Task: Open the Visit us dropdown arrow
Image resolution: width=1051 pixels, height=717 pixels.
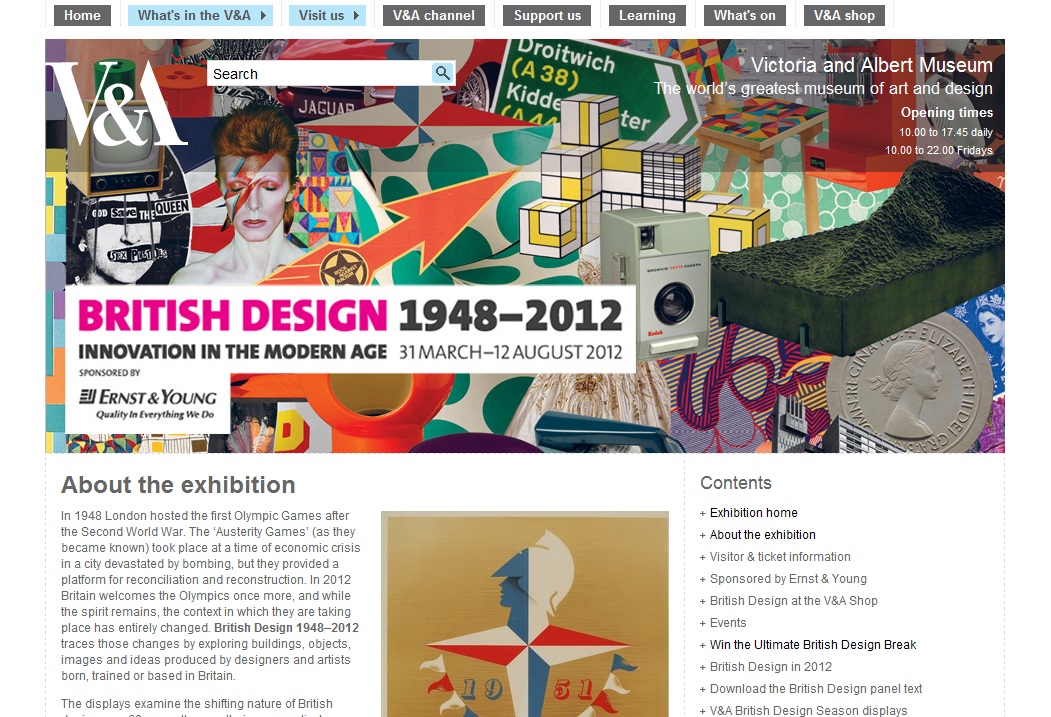Action: [x=357, y=15]
